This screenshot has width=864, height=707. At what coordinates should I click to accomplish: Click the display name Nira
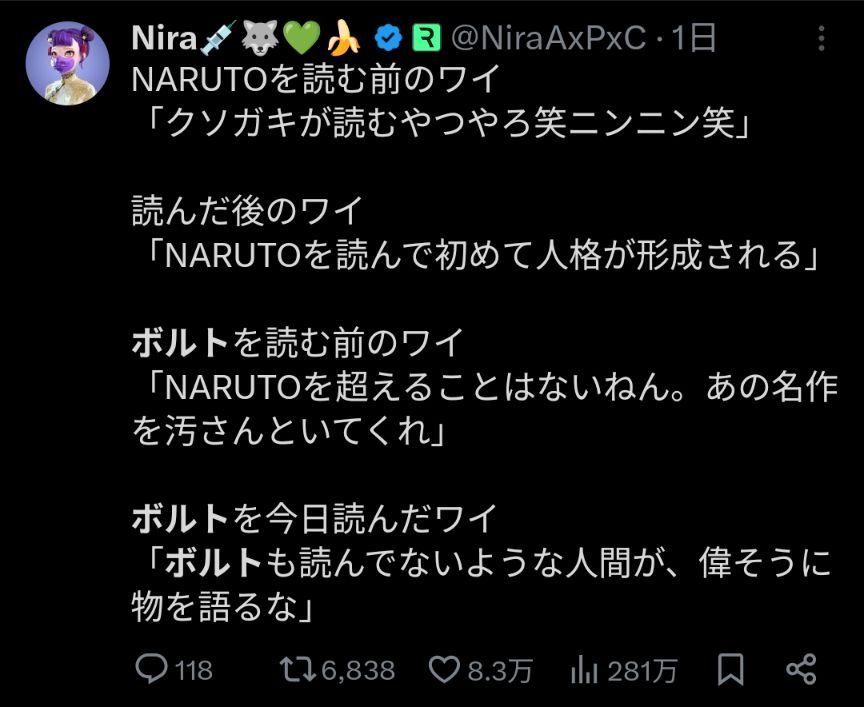click(164, 39)
